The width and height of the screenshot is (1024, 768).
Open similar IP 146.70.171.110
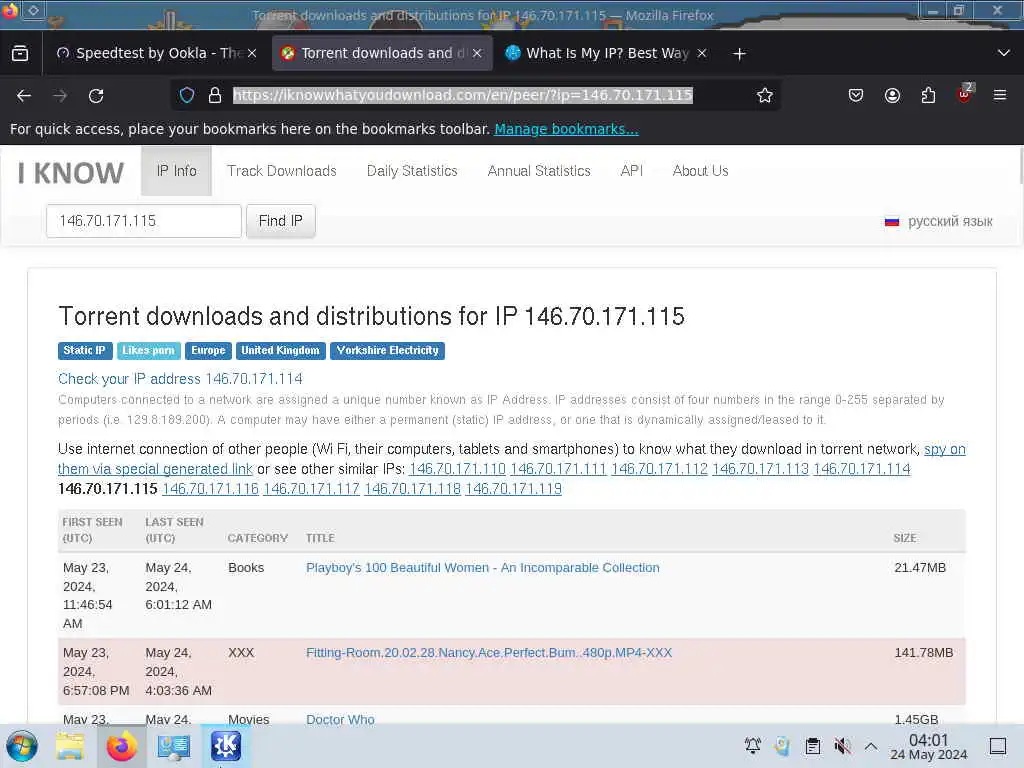click(x=457, y=469)
